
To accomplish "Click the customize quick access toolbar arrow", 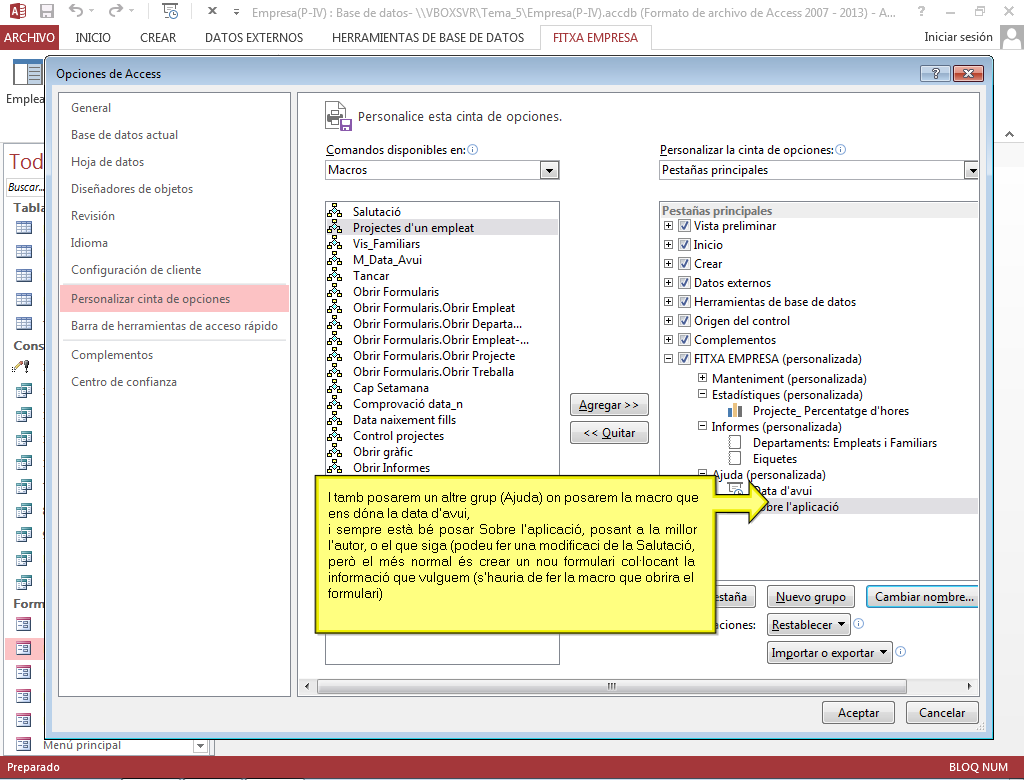I will coord(236,12).
